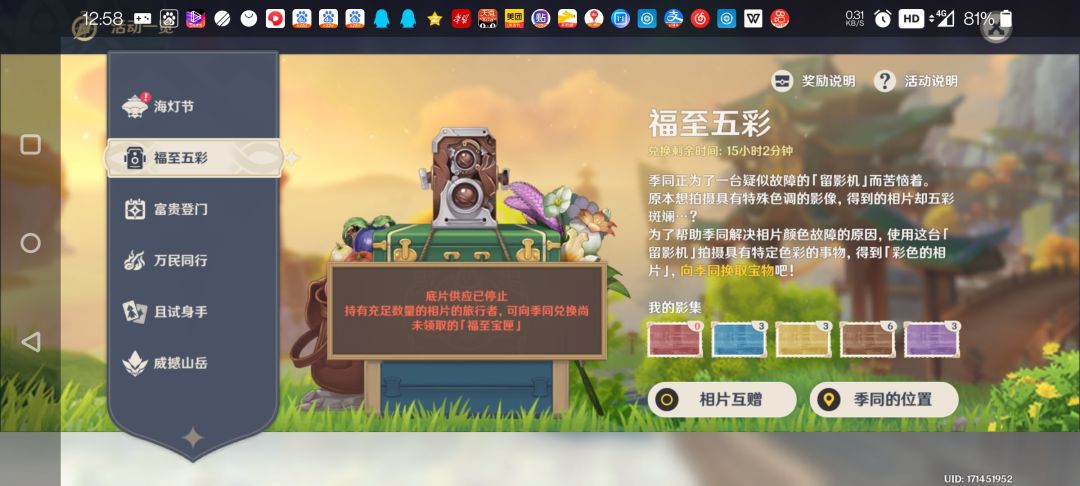1080x486 pixels.
Task: Tap the Android recent apps square
Action: tap(30, 145)
